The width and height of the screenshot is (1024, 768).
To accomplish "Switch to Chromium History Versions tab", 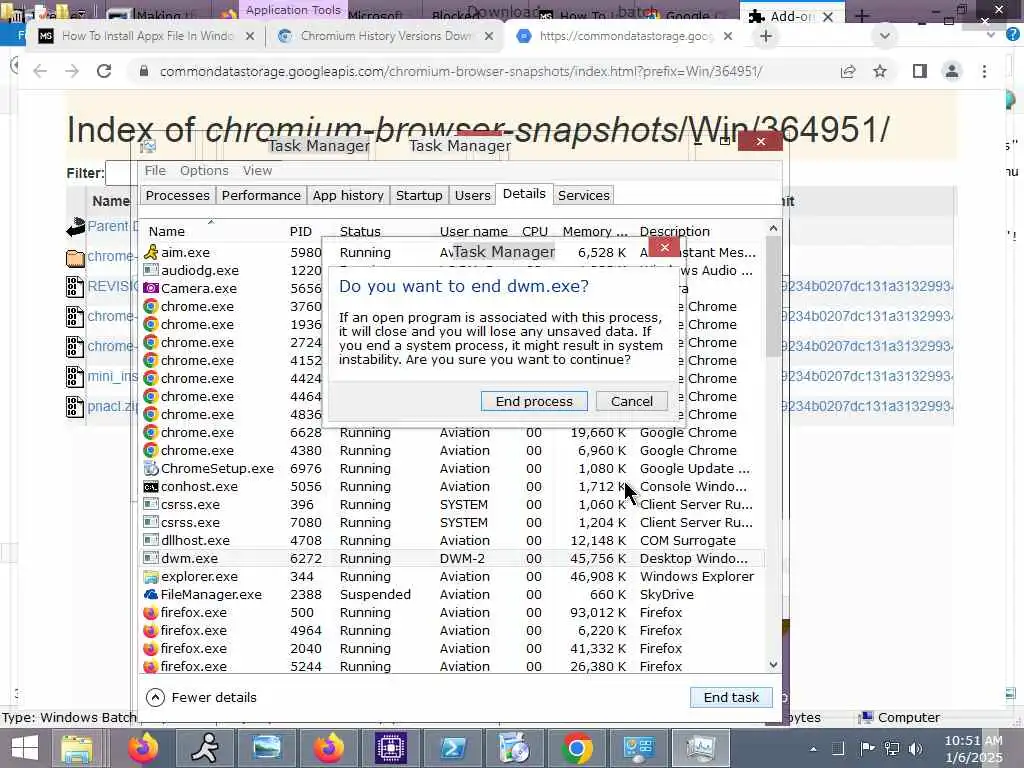I will pos(385,36).
